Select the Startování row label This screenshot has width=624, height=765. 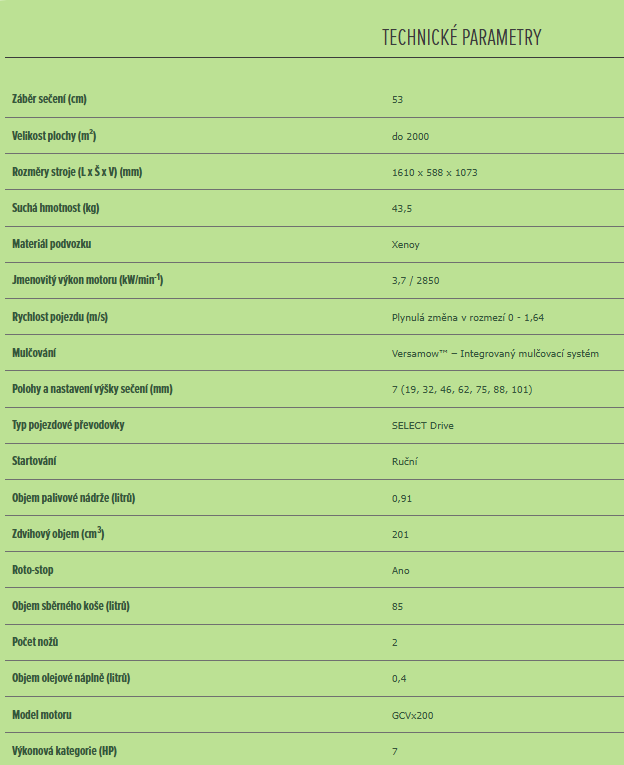click(x=34, y=461)
